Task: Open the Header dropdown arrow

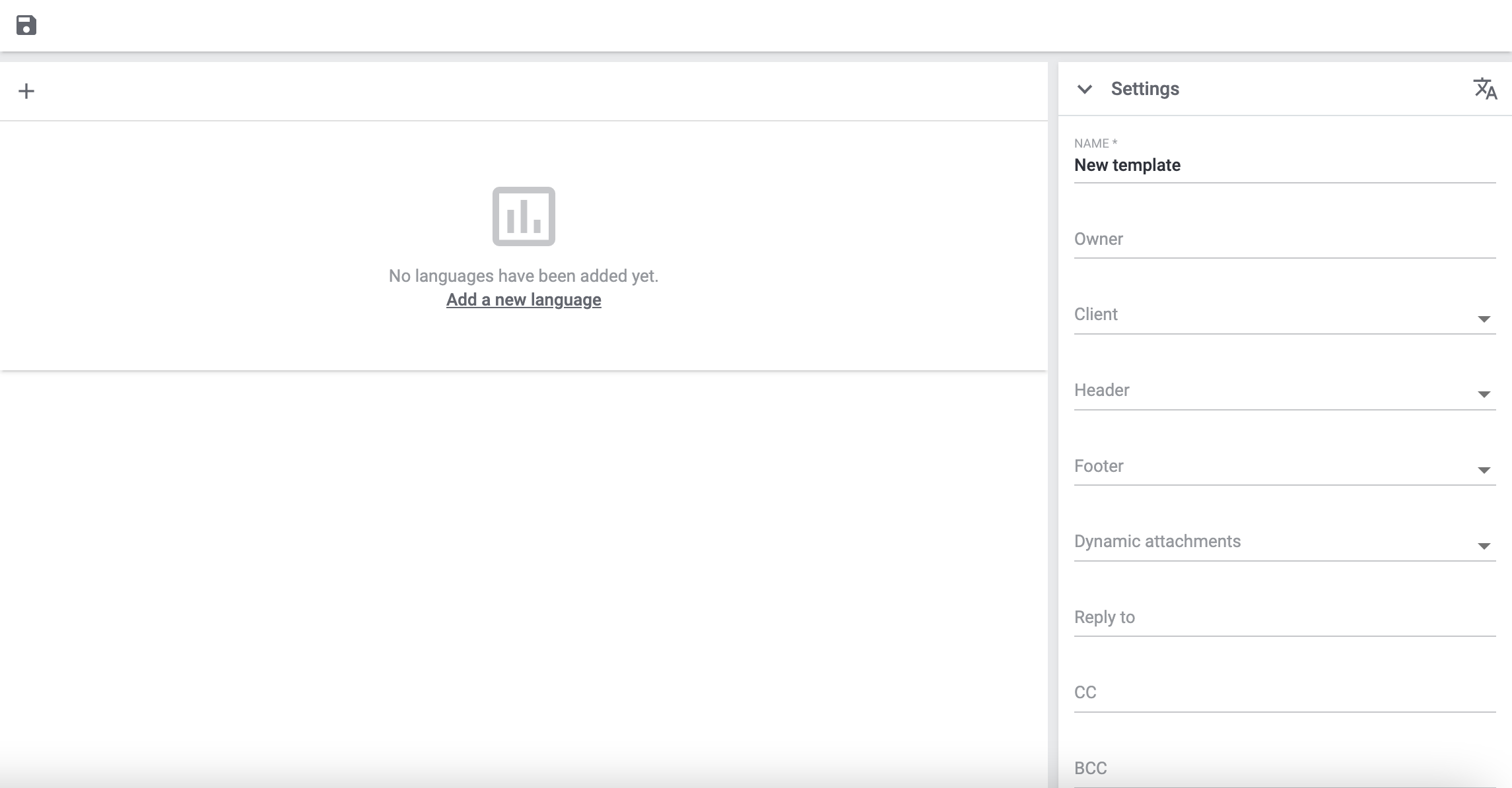Action: [x=1484, y=395]
